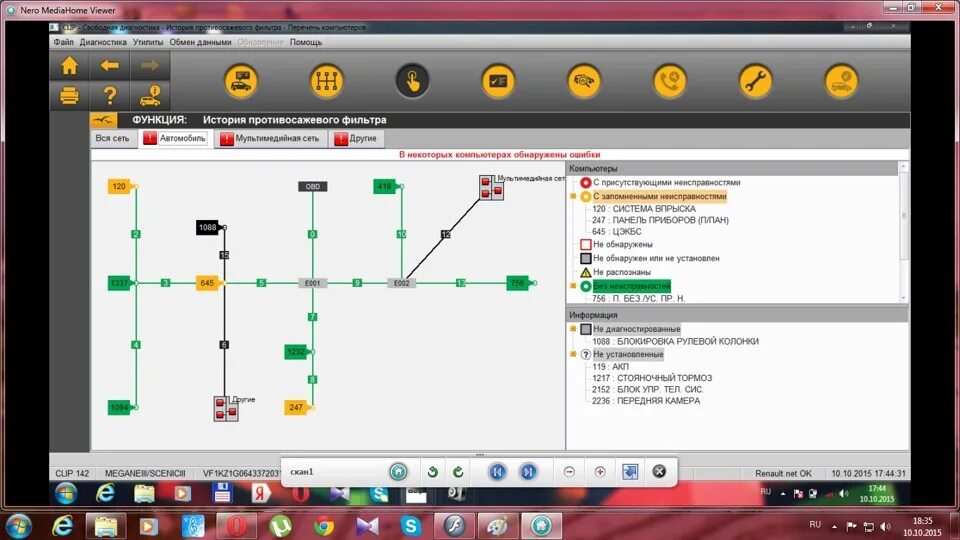The width and height of the screenshot is (960, 540).
Task: Click the OBD node in diagram
Action: (313, 186)
